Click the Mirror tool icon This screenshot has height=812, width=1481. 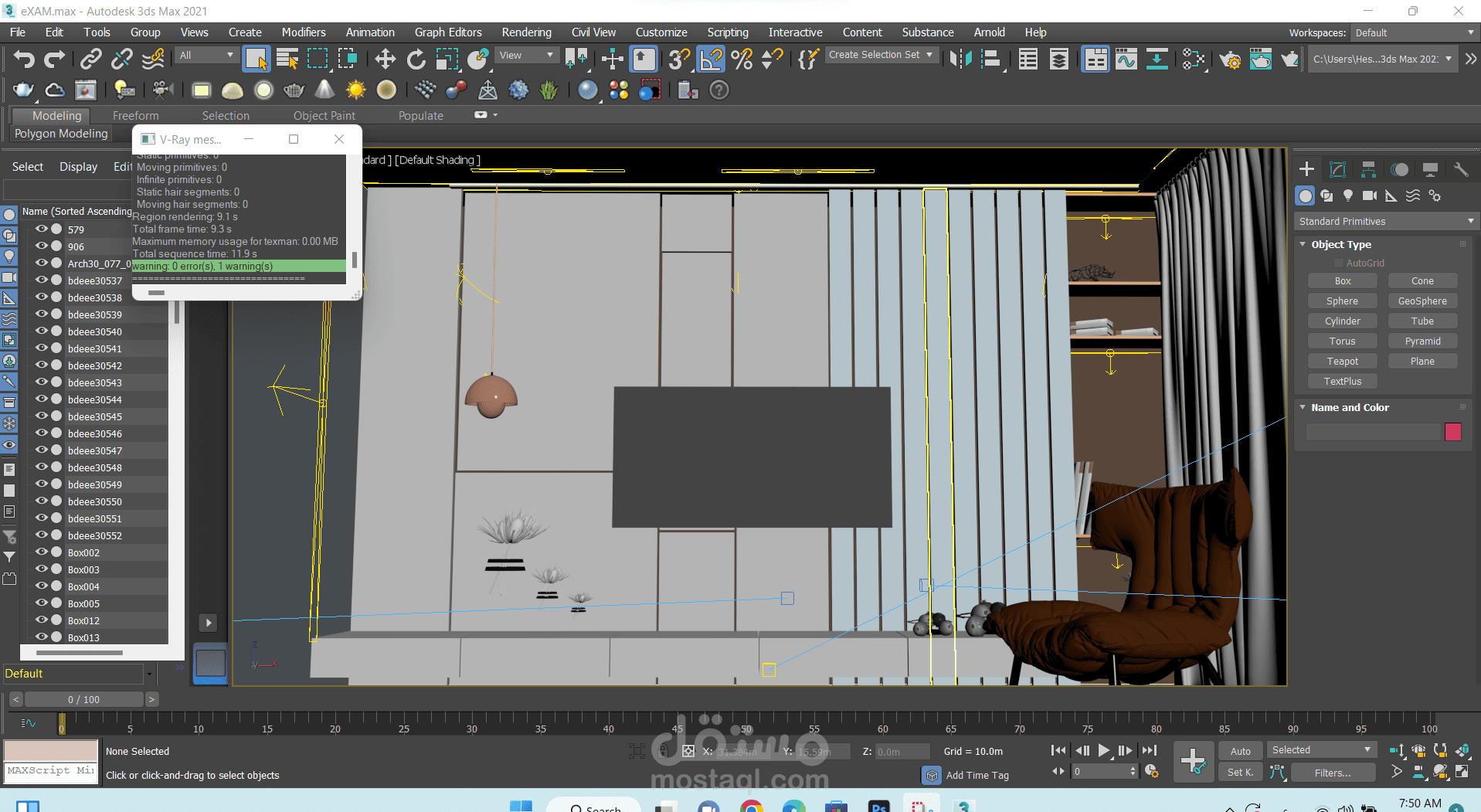(960, 59)
